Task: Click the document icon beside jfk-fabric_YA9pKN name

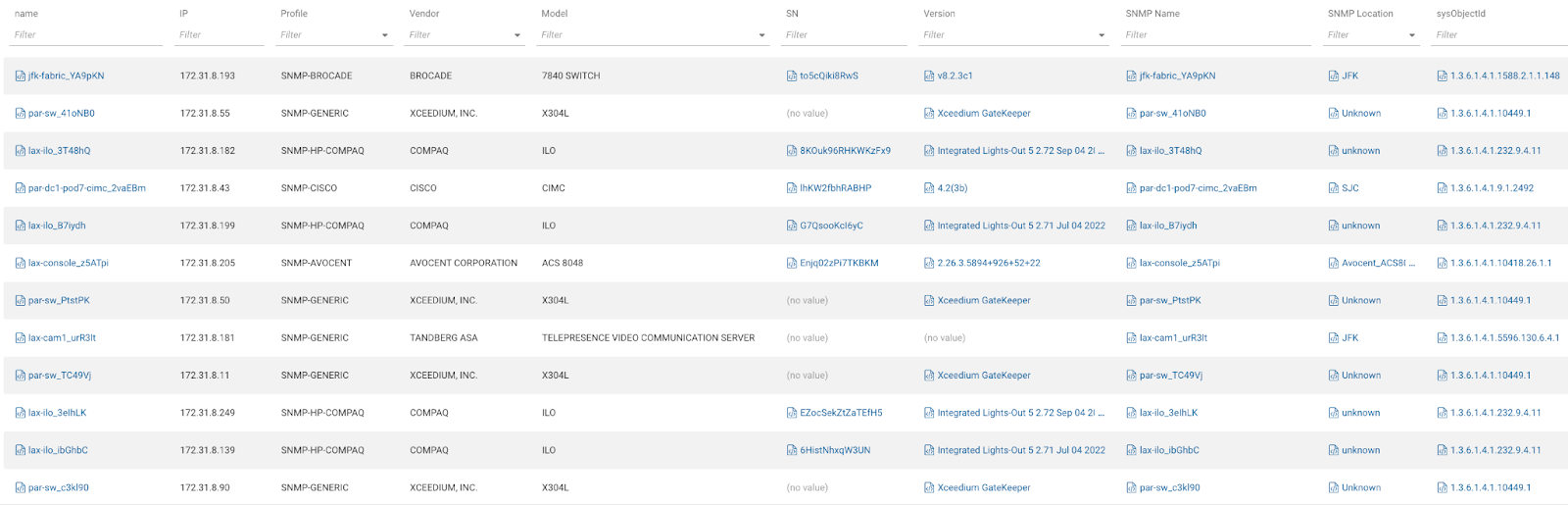Action: 21,76
